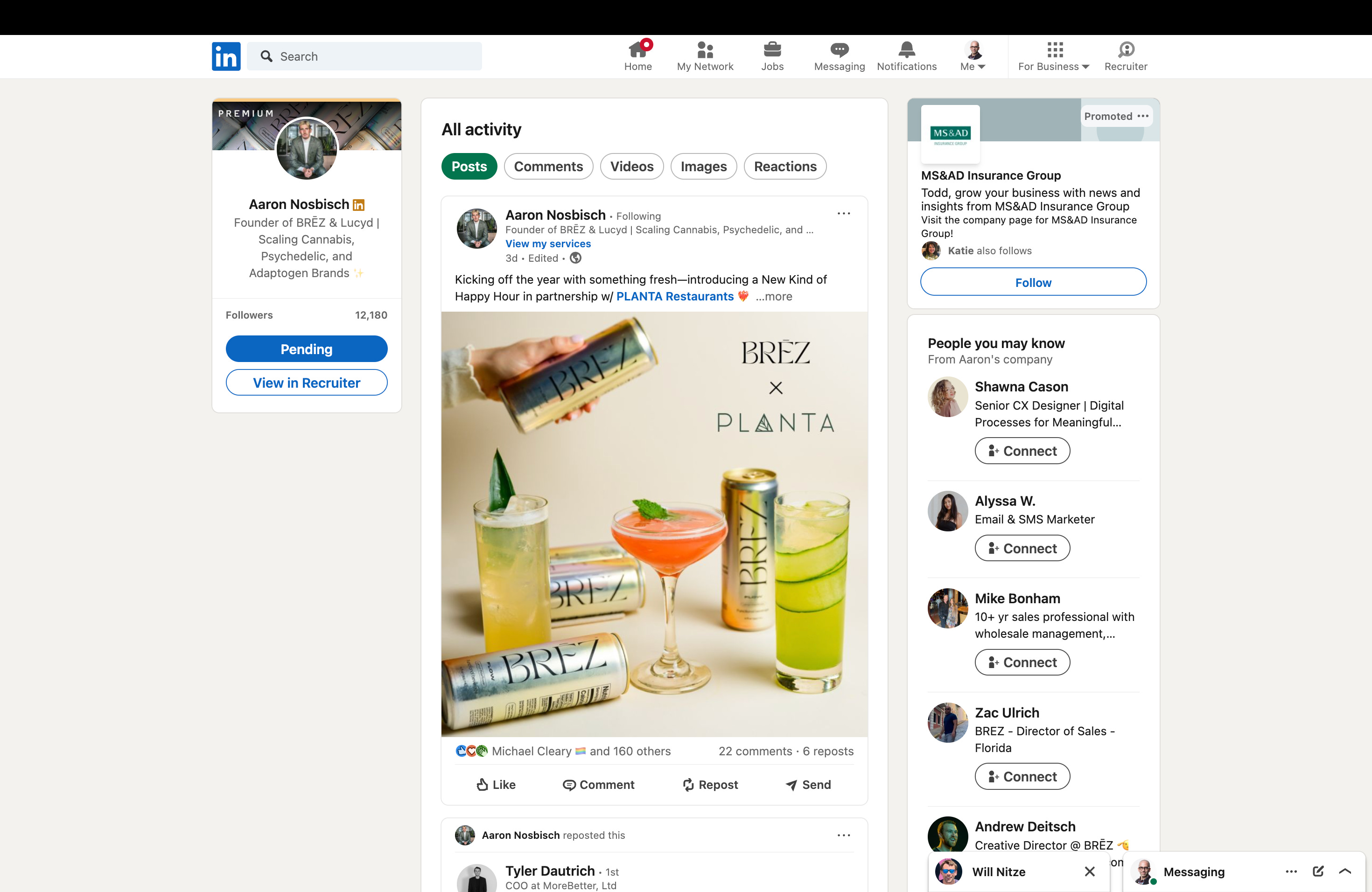Open the Recruiter icon
This screenshot has height=892, width=1372.
tap(1125, 56)
